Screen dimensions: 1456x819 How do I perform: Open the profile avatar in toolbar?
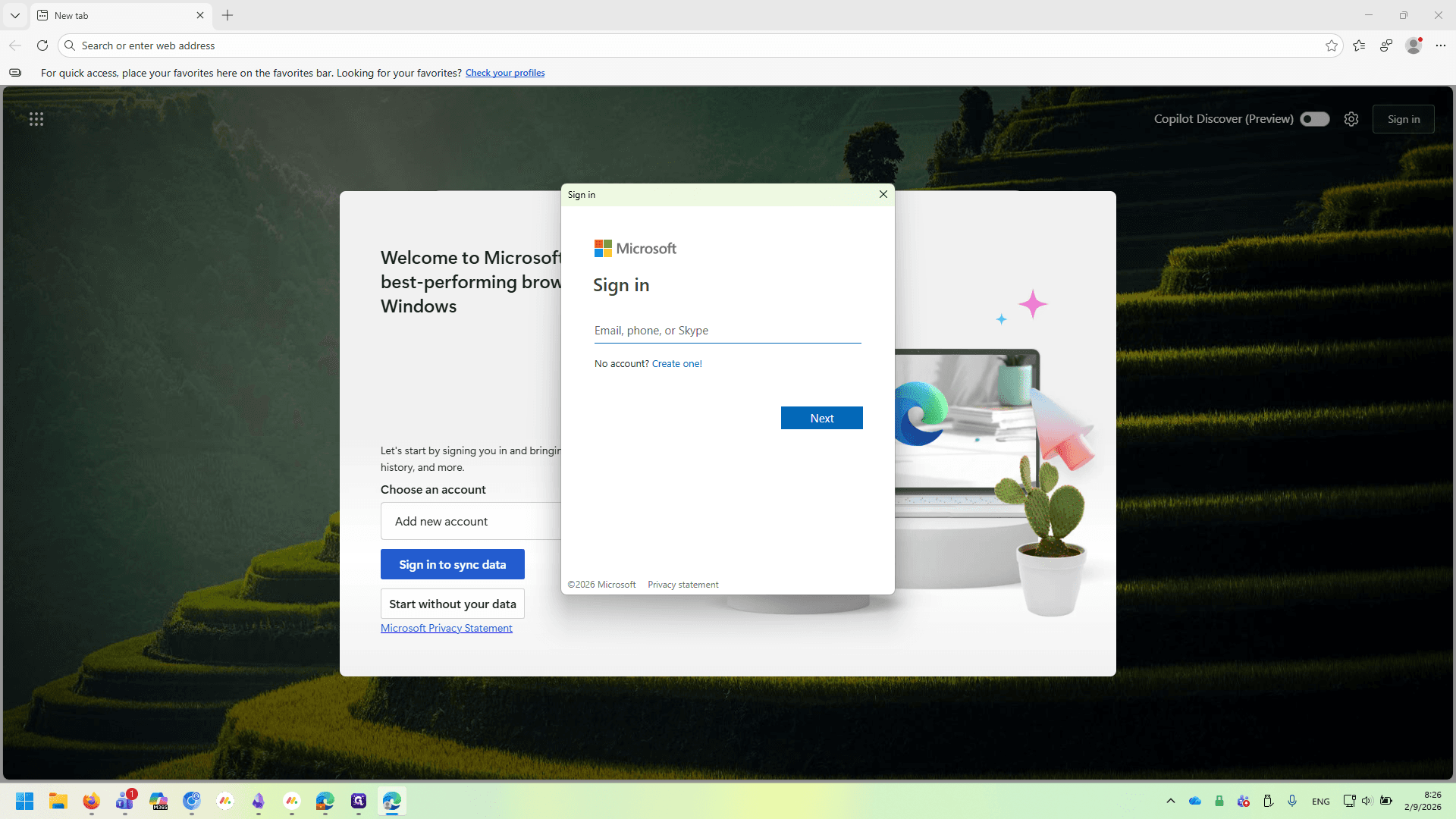pos(1414,45)
